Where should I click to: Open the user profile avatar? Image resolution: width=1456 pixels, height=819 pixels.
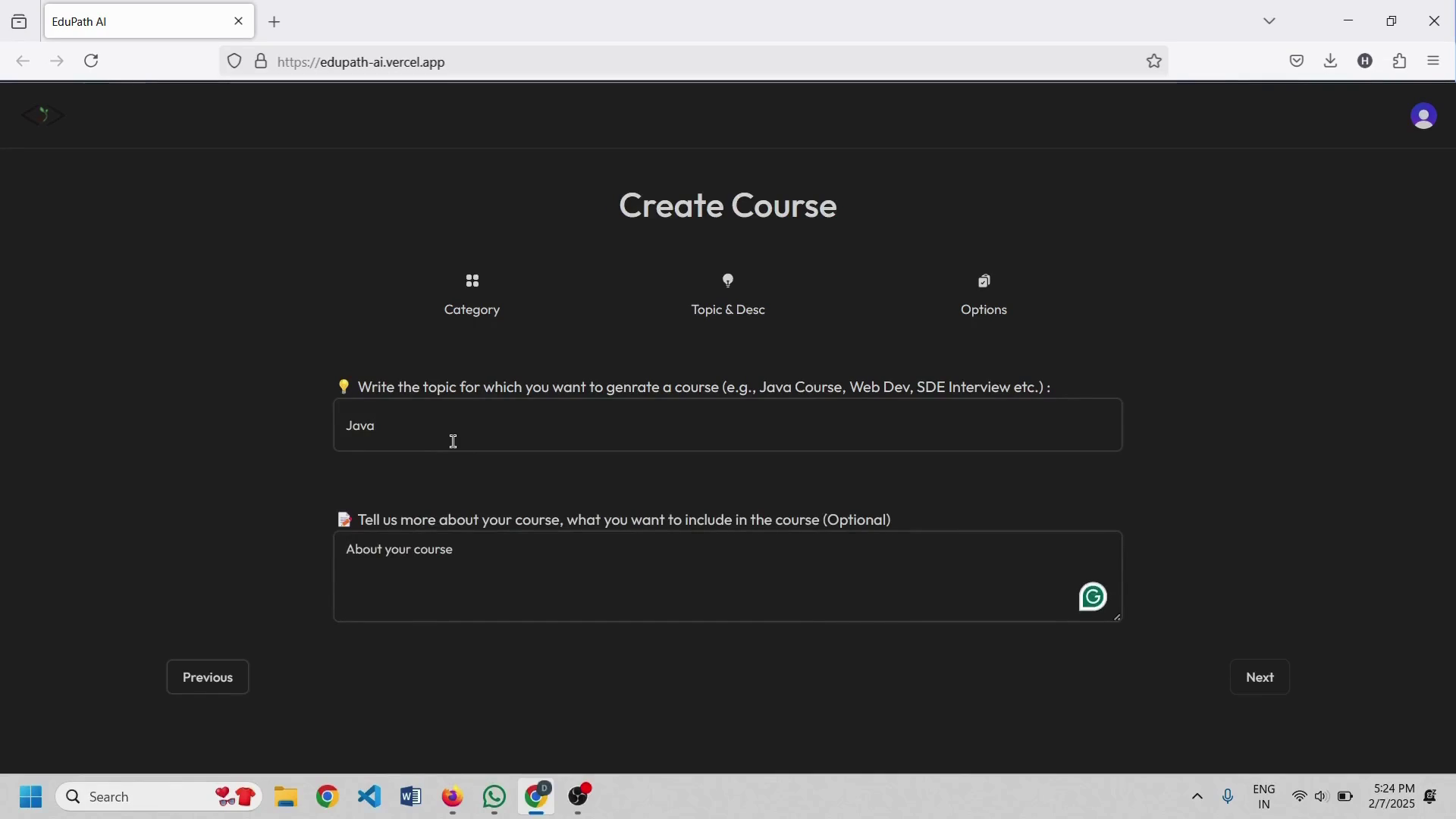coord(1423,116)
